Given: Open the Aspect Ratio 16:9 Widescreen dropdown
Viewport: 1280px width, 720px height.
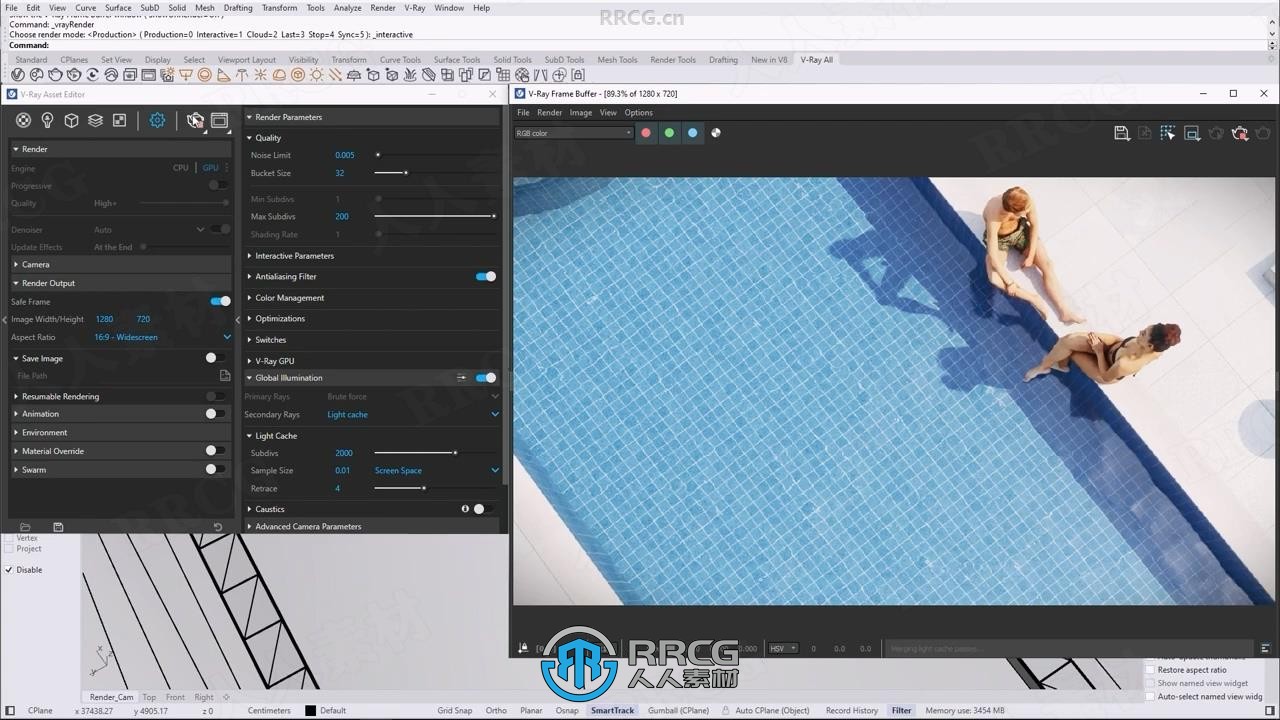Looking at the screenshot, I should coord(162,337).
